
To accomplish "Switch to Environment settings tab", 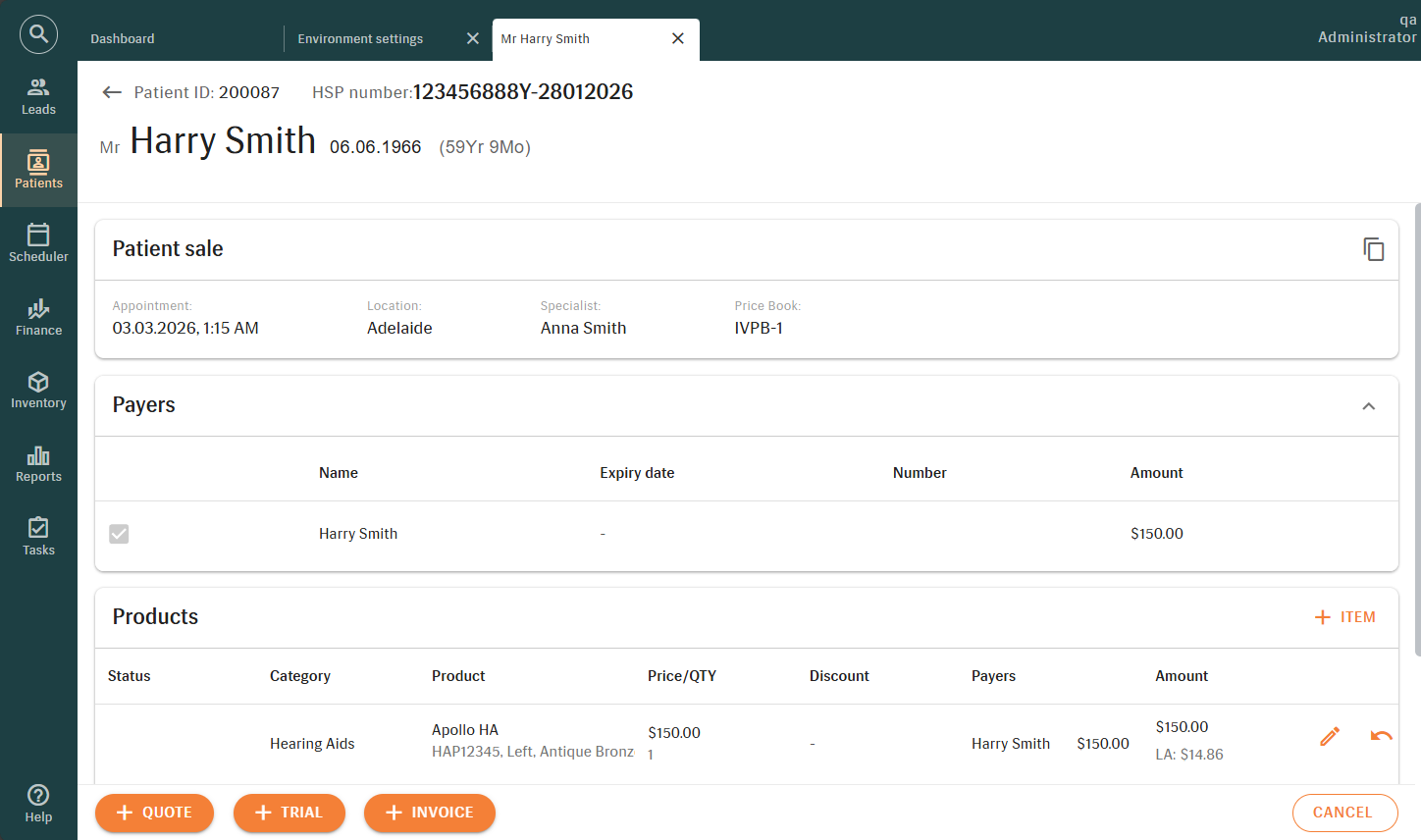I will pos(360,39).
